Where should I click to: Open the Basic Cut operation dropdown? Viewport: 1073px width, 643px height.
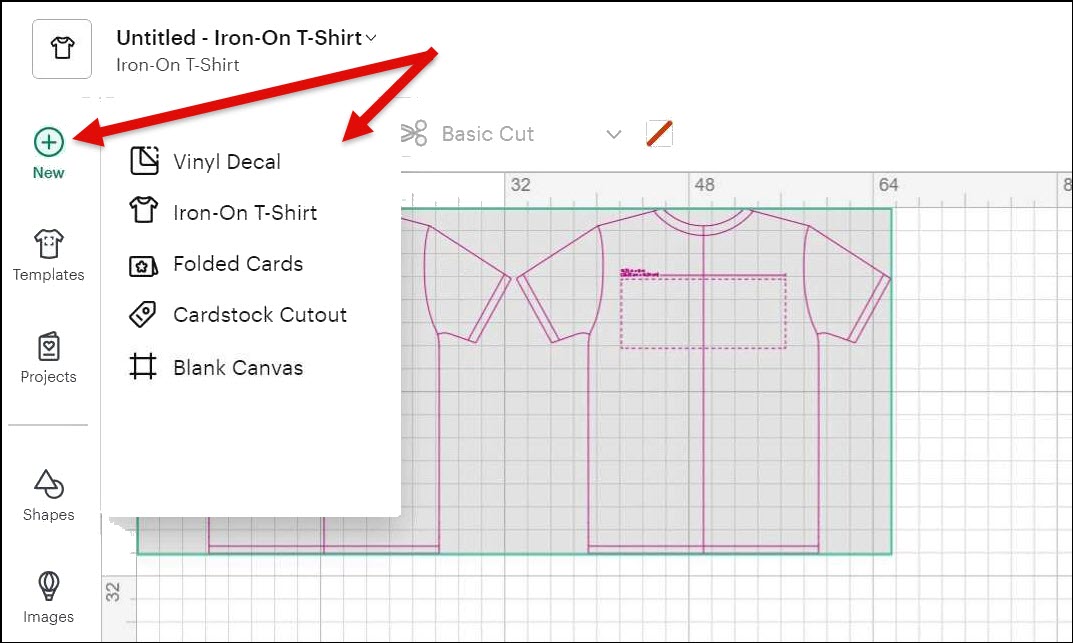[x=614, y=134]
